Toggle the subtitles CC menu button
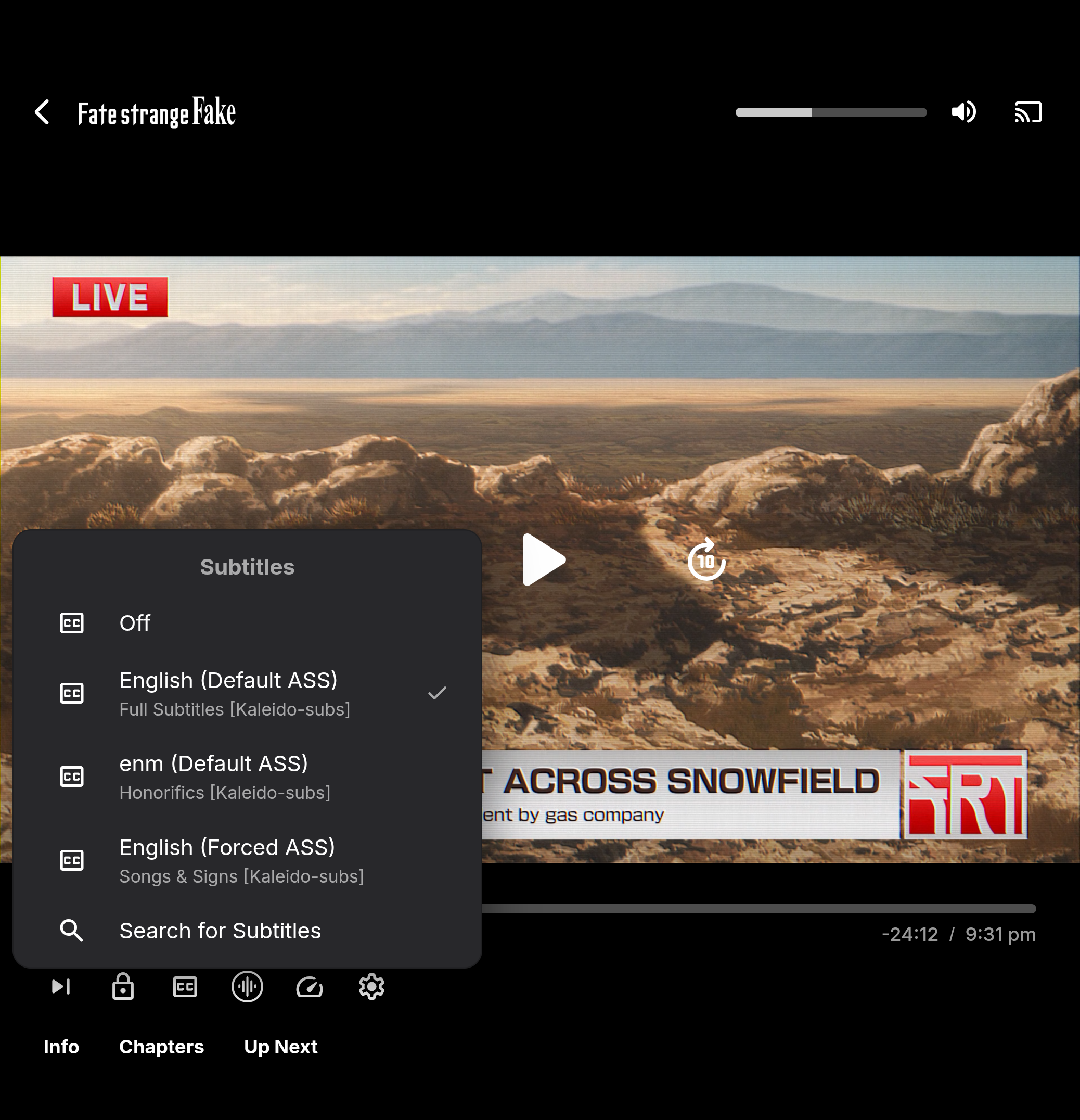Image resolution: width=1080 pixels, height=1120 pixels. pyautogui.click(x=185, y=986)
